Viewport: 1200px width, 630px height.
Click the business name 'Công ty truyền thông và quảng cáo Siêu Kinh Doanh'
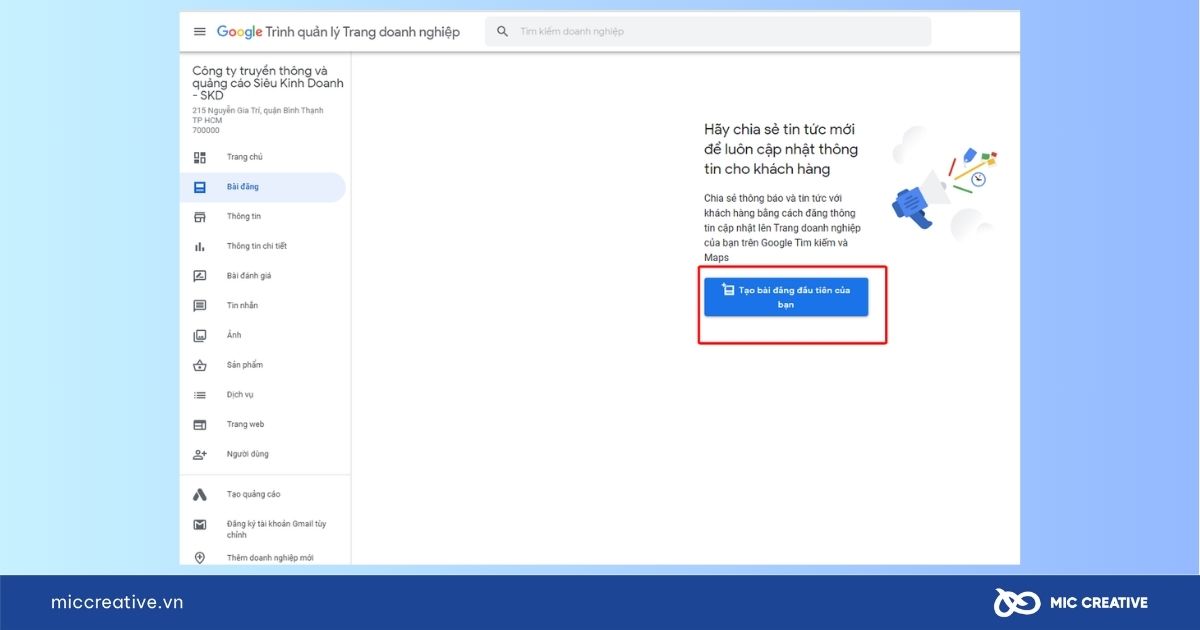268,83
